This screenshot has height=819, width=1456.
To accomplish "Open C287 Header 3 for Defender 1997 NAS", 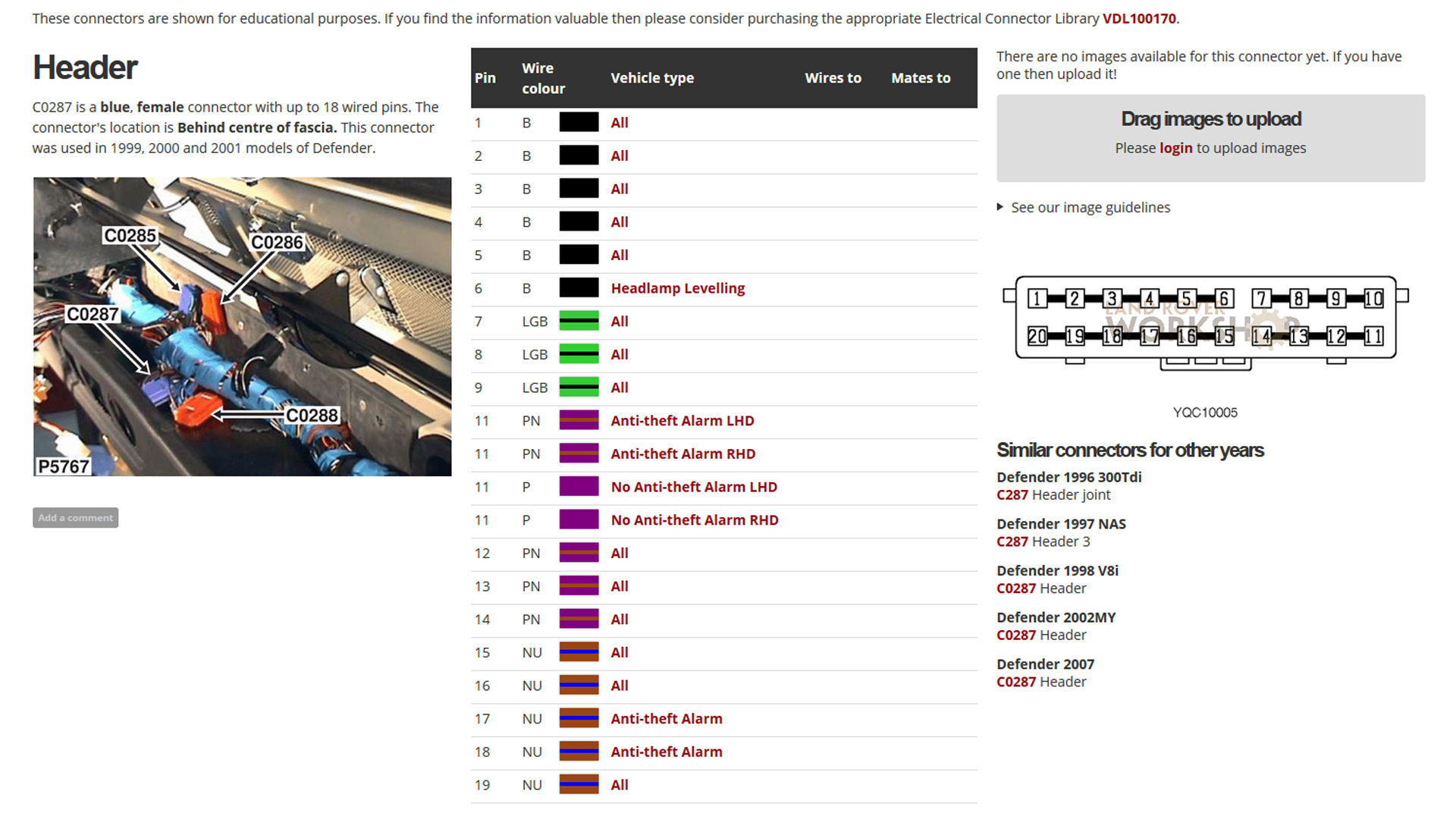I will click(x=1012, y=541).
